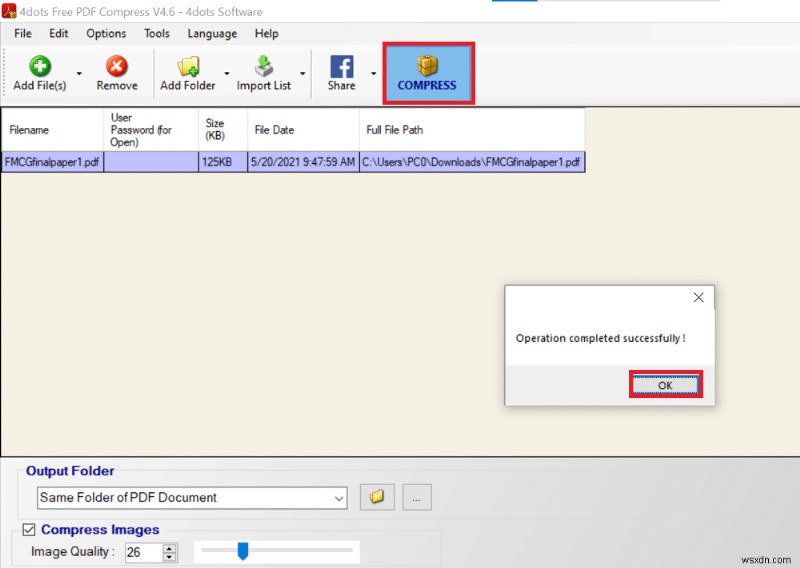This screenshot has height=568, width=800.
Task: Increase Image Quality with the up arrow
Action: tap(169, 548)
